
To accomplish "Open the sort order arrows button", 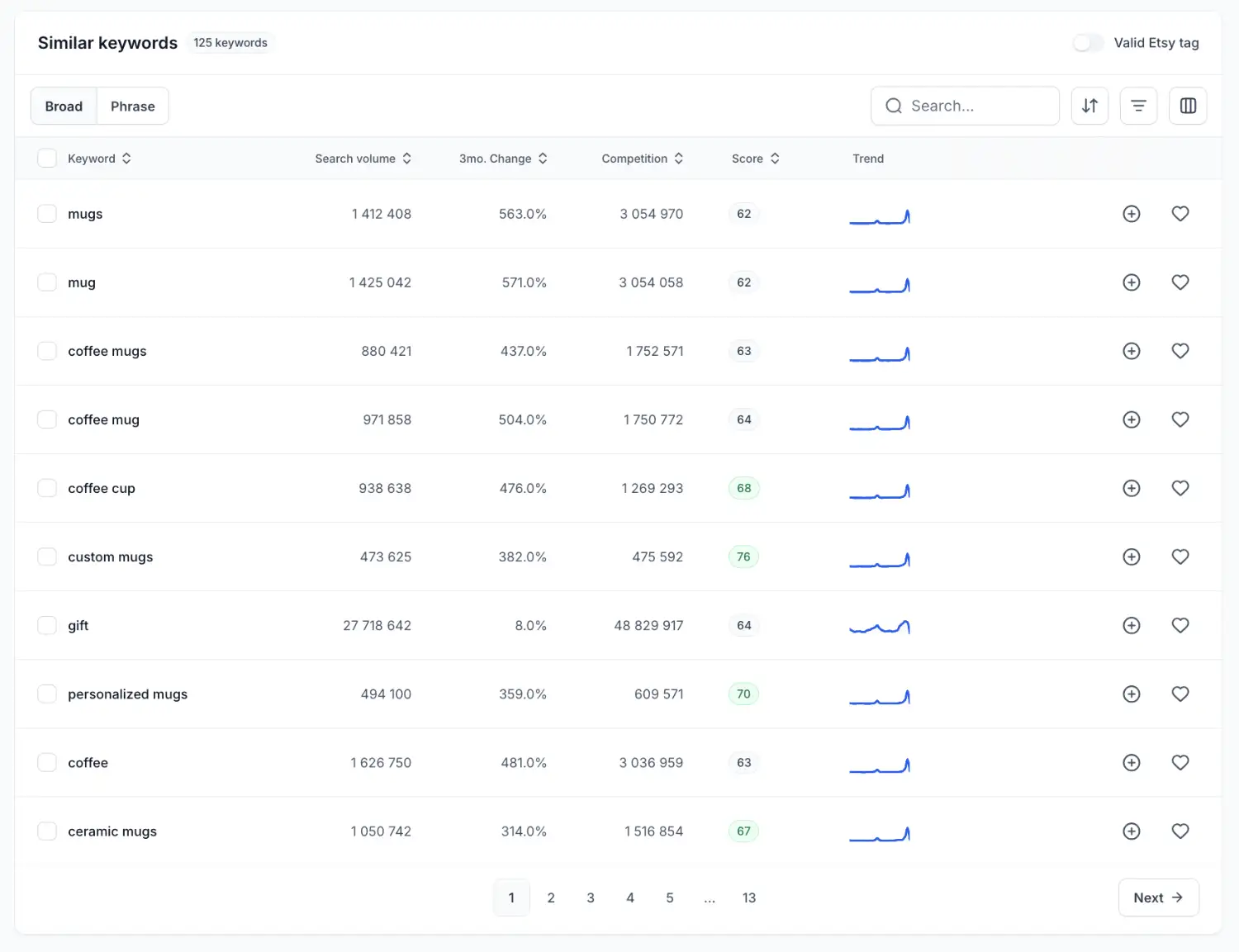I will (1089, 106).
